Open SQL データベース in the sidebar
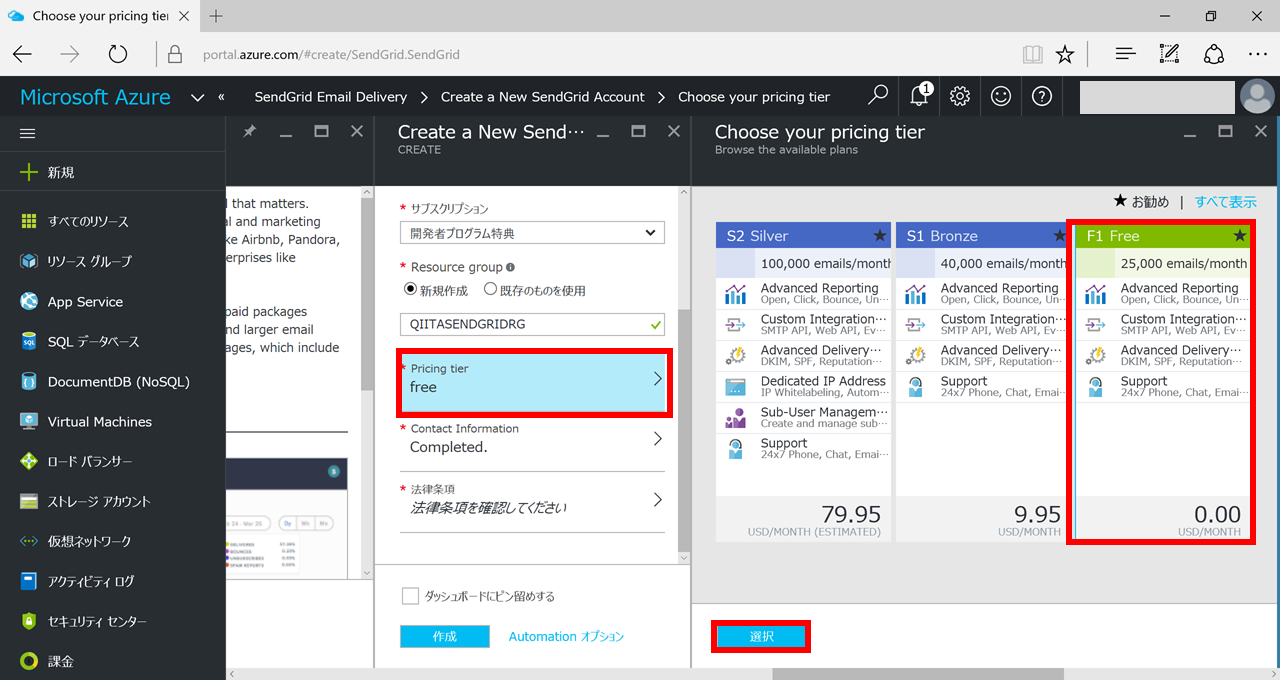Image resolution: width=1280 pixels, height=680 pixels. [113, 341]
